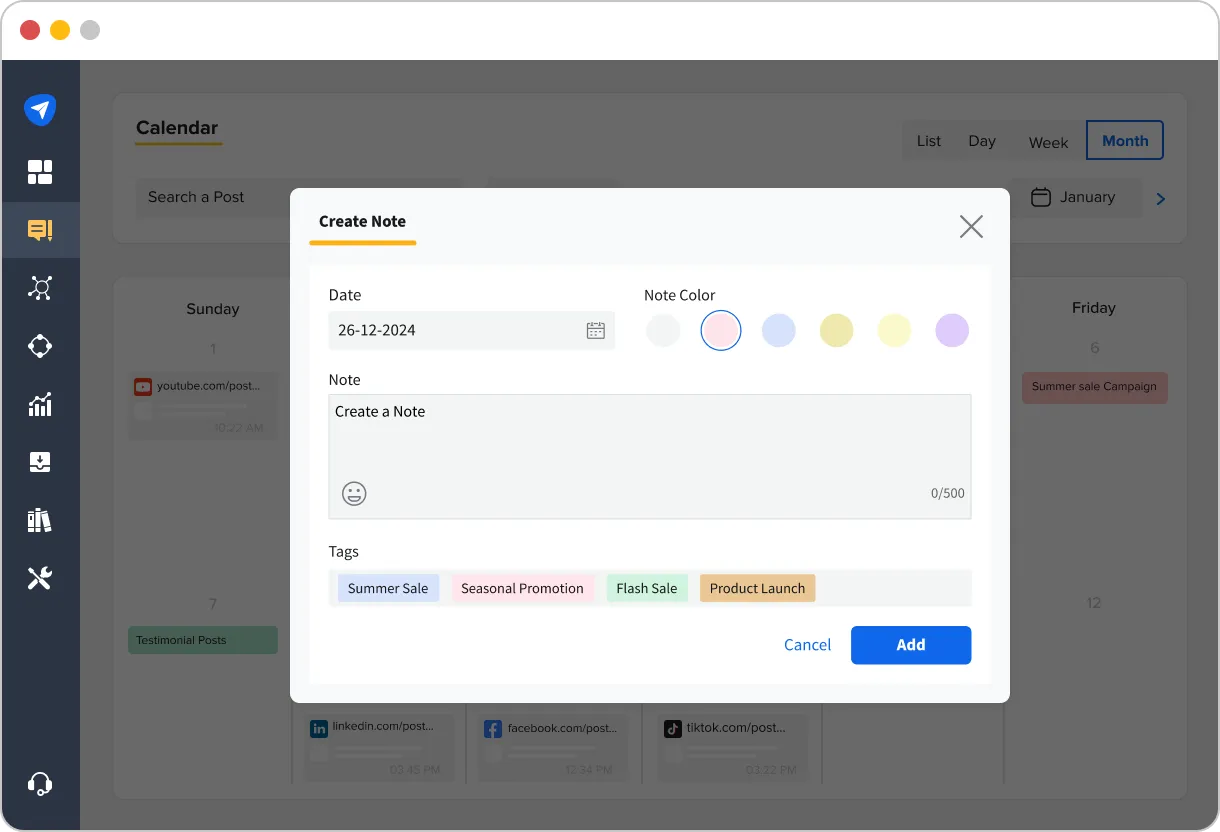
Task: Click the Add button
Action: click(911, 645)
